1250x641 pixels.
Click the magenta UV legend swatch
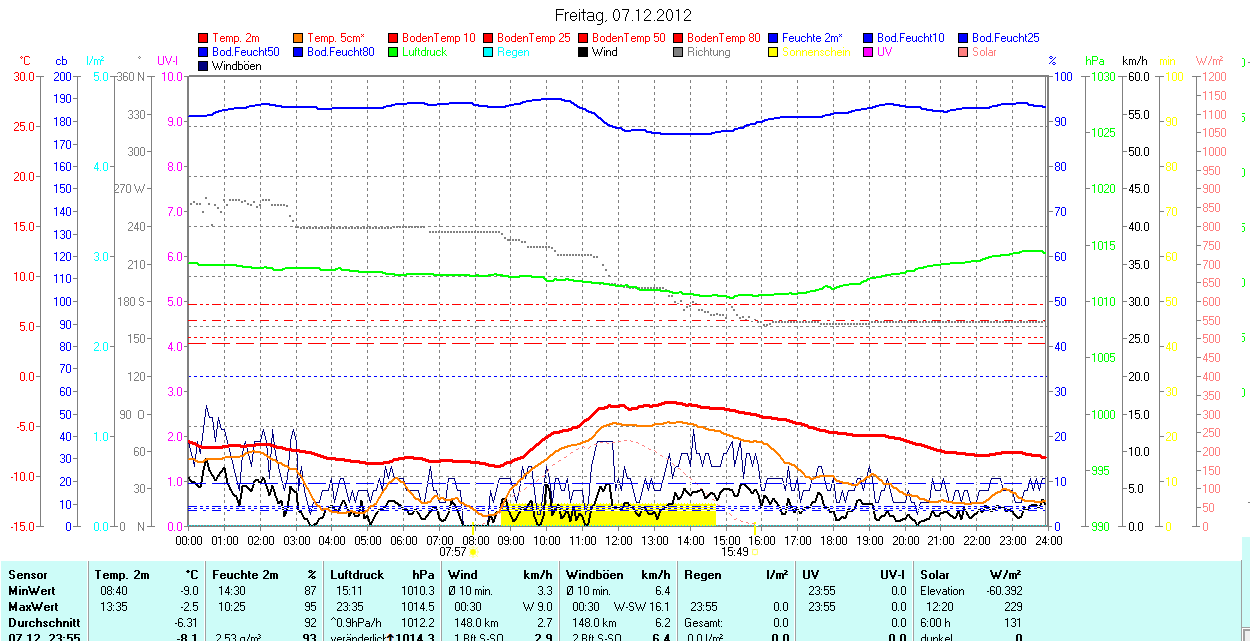(869, 52)
